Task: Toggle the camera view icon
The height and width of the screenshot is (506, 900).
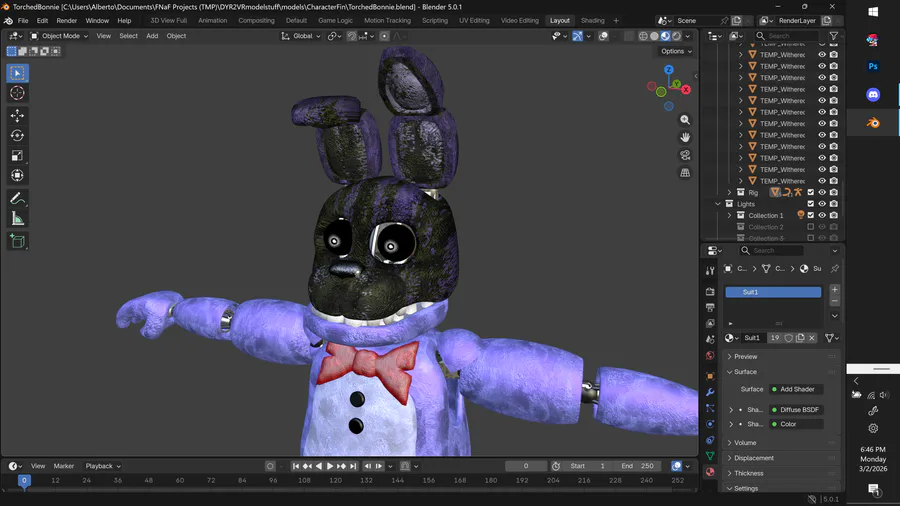Action: (685, 155)
